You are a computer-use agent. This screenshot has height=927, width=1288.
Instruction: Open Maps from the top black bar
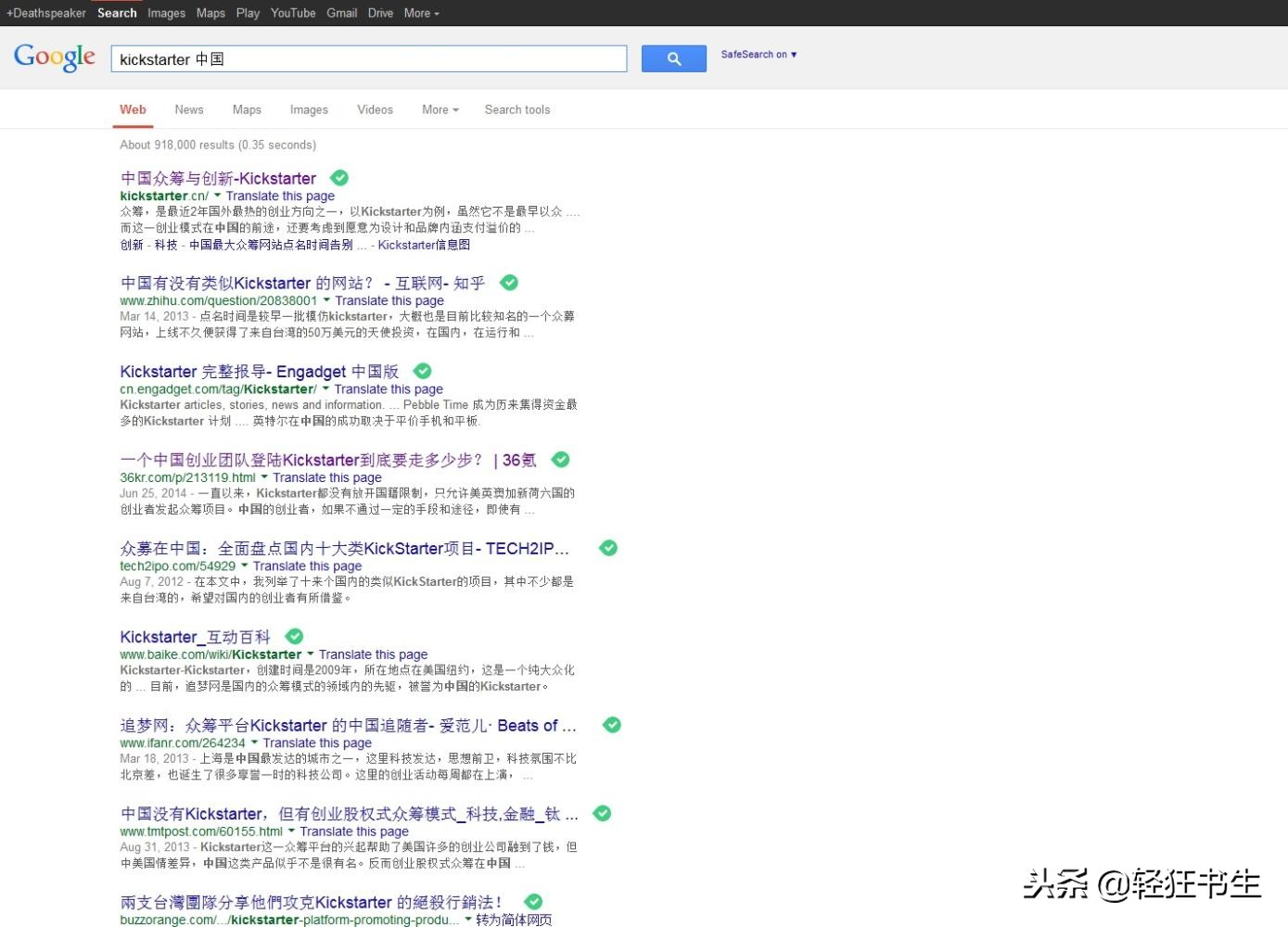click(x=210, y=13)
